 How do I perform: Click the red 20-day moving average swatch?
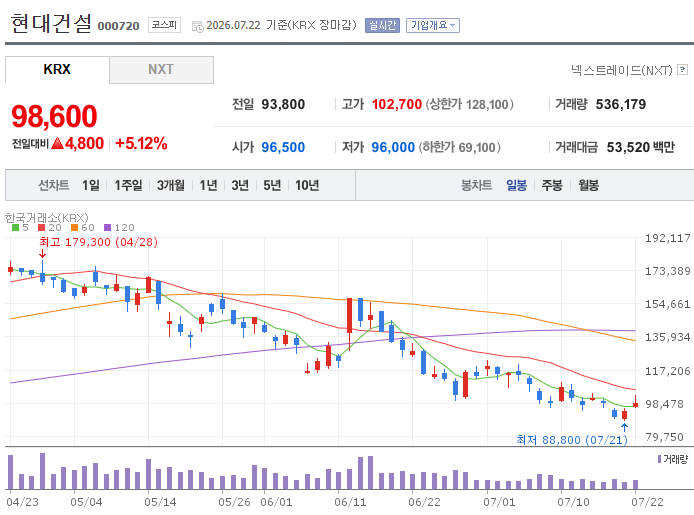[x=42, y=227]
